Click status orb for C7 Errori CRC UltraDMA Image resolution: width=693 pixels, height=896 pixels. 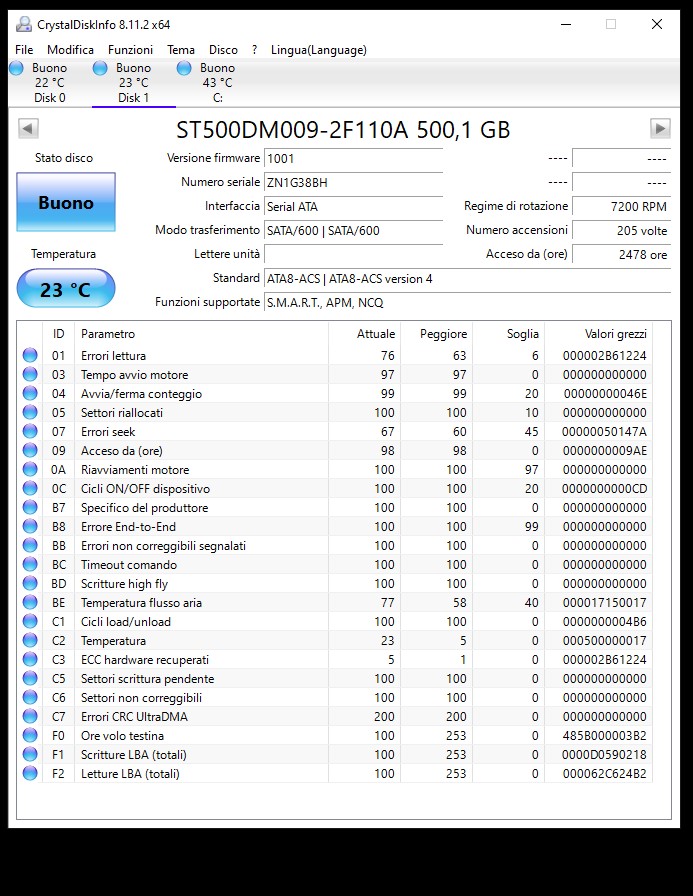click(x=30, y=716)
